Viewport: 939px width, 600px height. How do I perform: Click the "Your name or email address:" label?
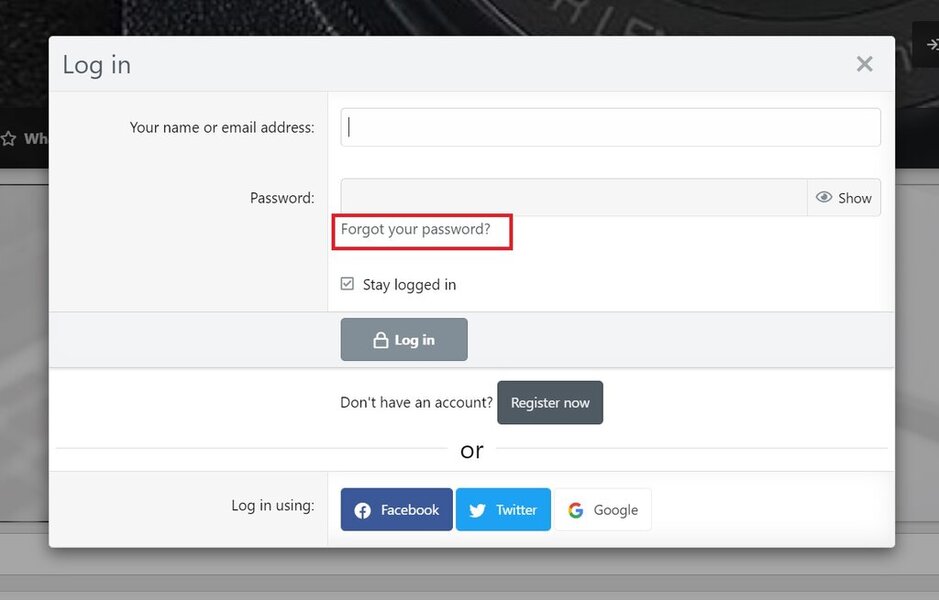point(222,128)
